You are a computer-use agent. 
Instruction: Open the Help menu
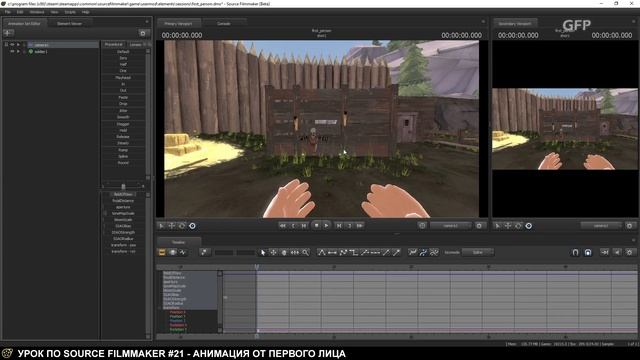[85, 12]
